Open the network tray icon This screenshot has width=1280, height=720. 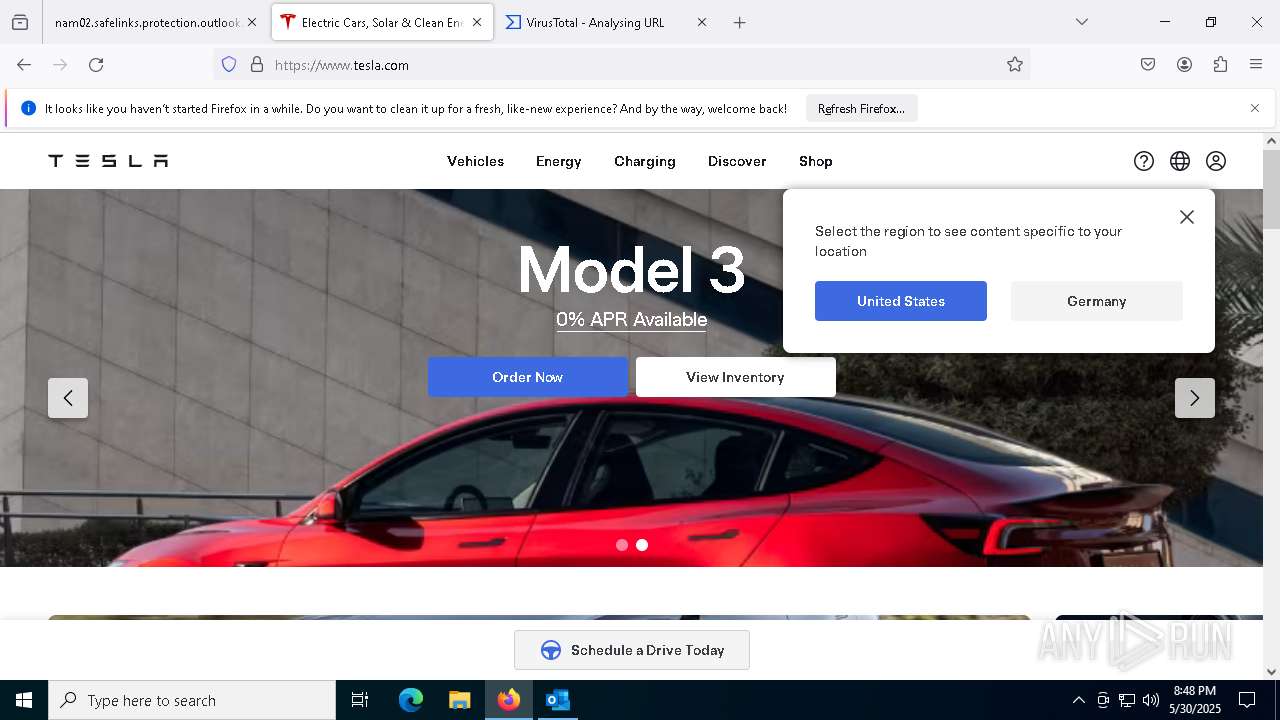click(x=1127, y=700)
